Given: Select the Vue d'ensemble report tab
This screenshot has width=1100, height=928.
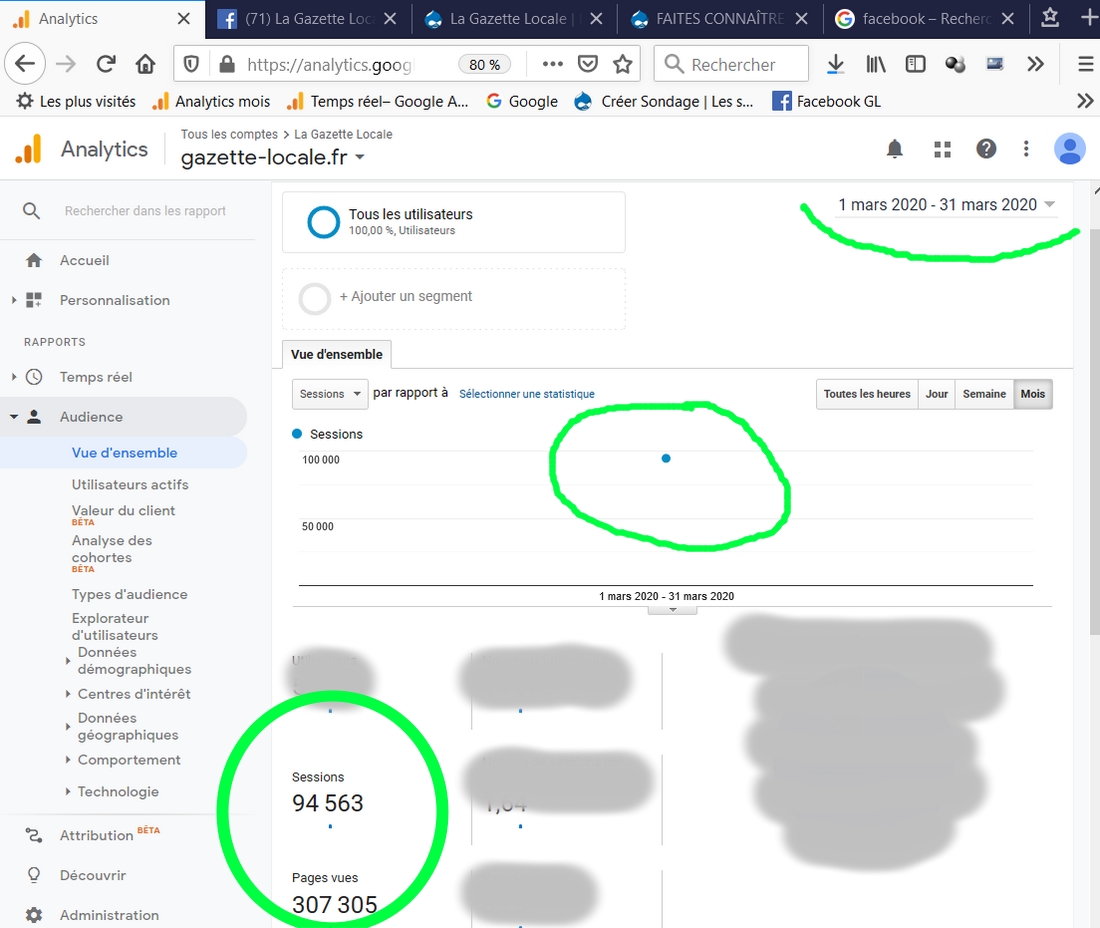Looking at the screenshot, I should tap(337, 354).
